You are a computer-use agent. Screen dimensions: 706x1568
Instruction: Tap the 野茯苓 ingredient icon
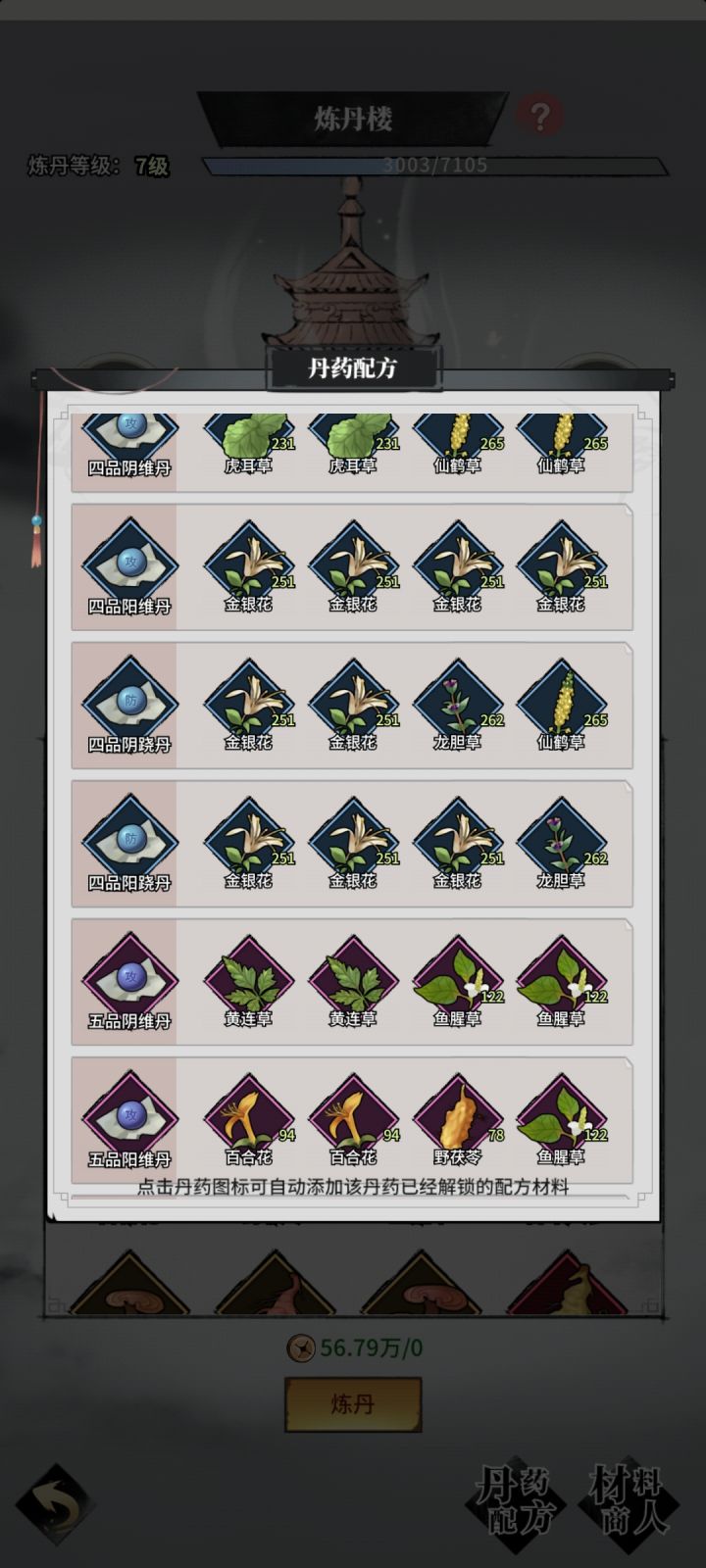[457, 1120]
